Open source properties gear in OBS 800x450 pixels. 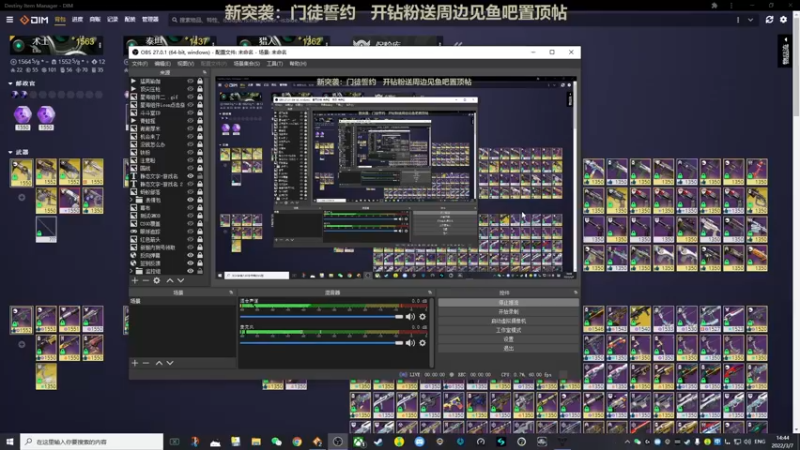coord(157,281)
